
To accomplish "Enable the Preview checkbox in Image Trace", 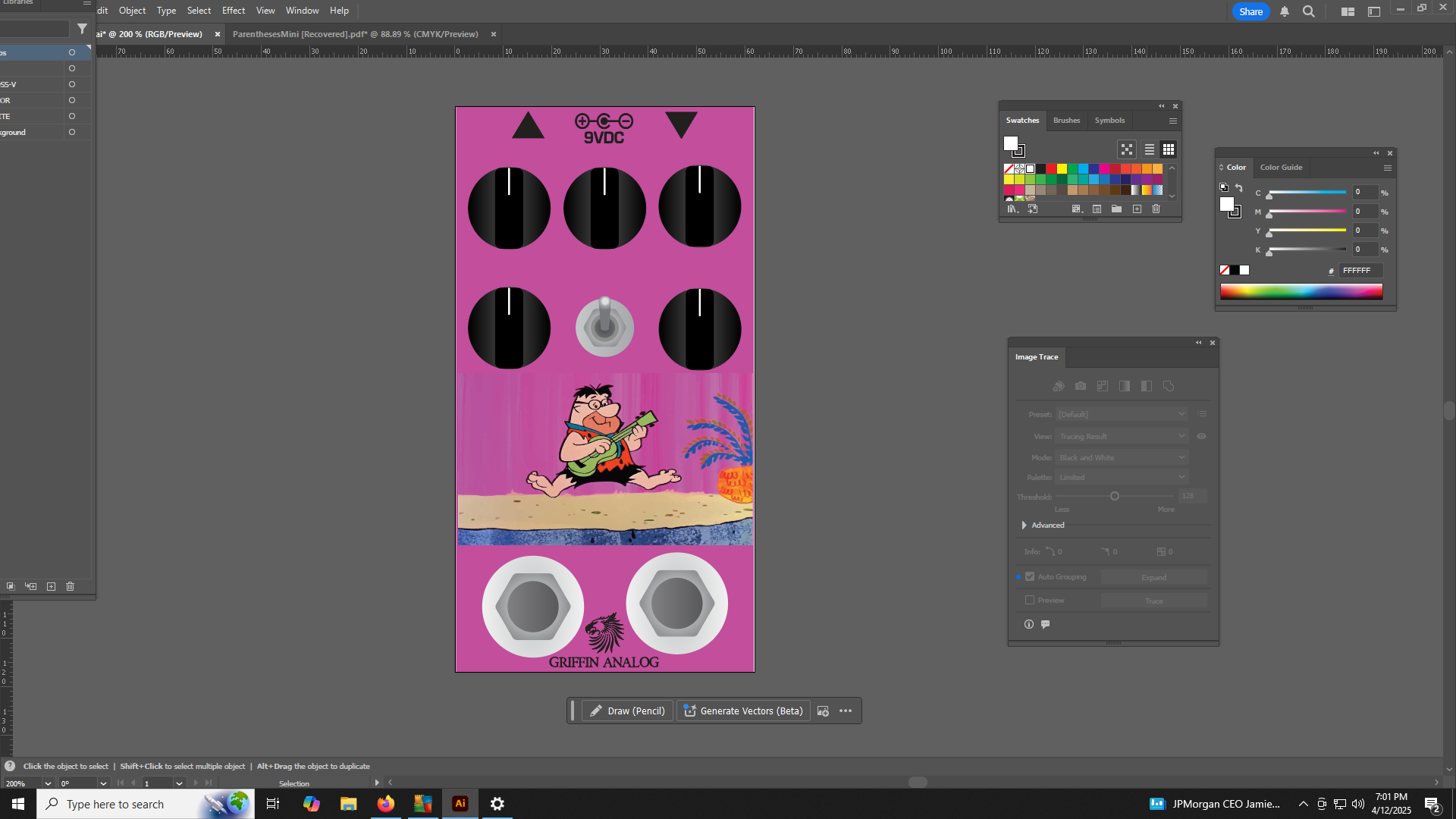I will pyautogui.click(x=1030, y=601).
